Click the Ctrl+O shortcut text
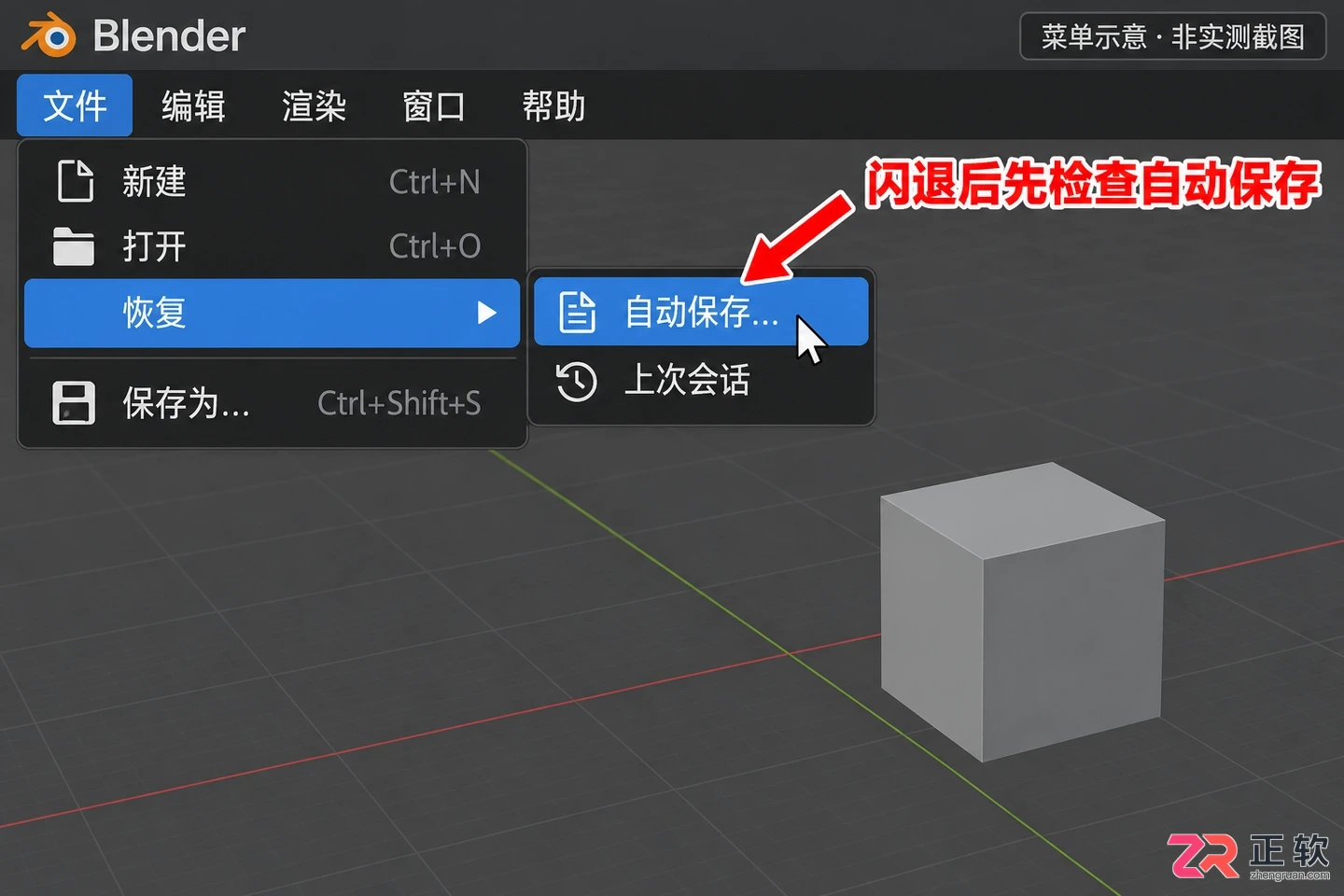The image size is (1344, 896). [x=435, y=246]
